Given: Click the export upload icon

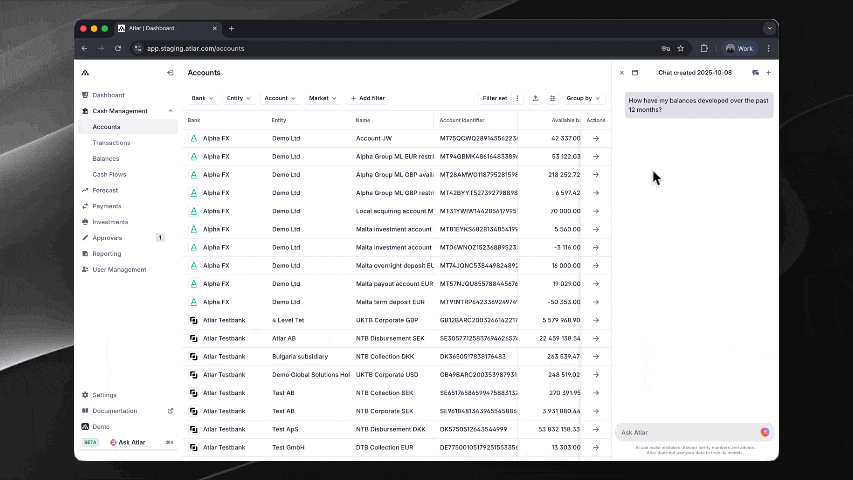Looking at the screenshot, I should (x=535, y=98).
